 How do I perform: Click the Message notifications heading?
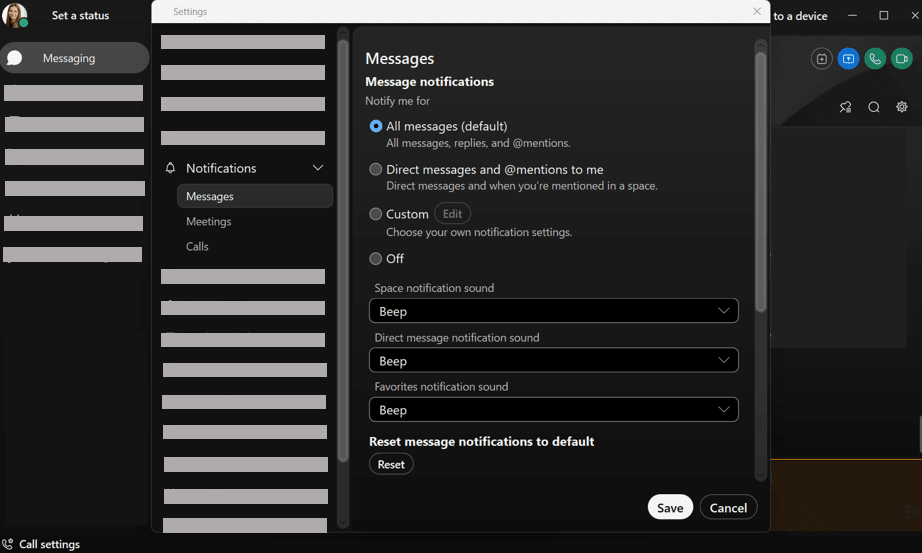(x=429, y=82)
